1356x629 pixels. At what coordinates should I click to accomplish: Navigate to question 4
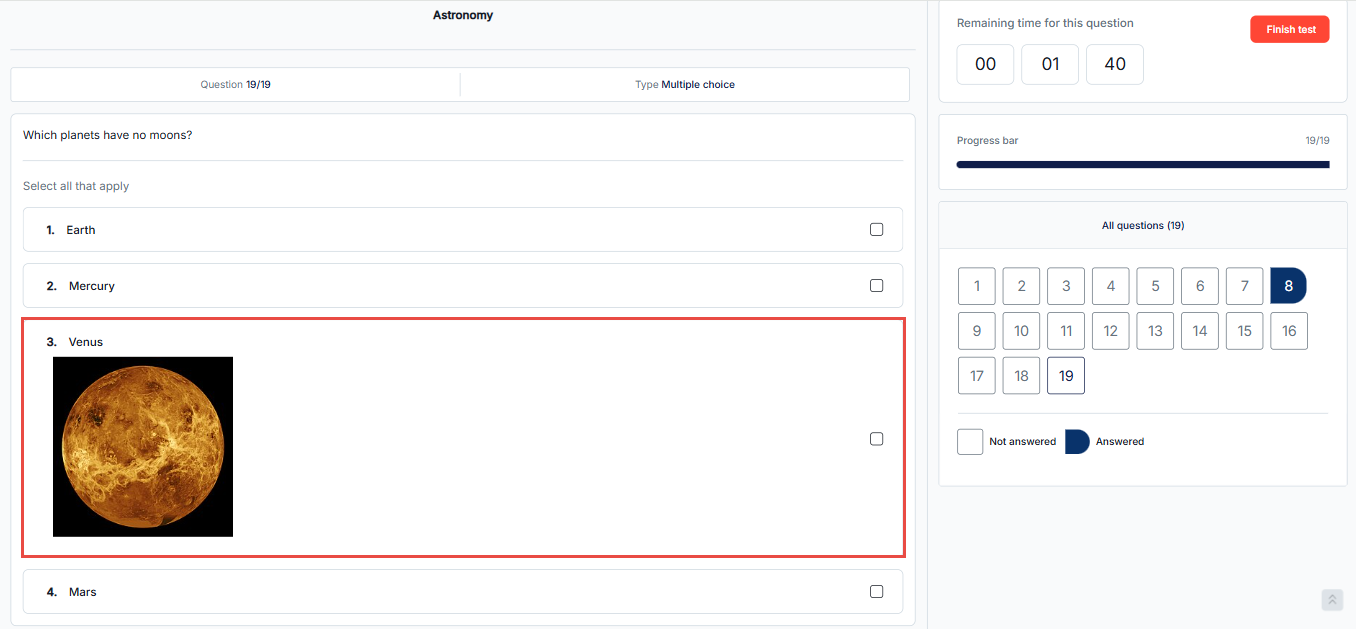click(x=1110, y=286)
